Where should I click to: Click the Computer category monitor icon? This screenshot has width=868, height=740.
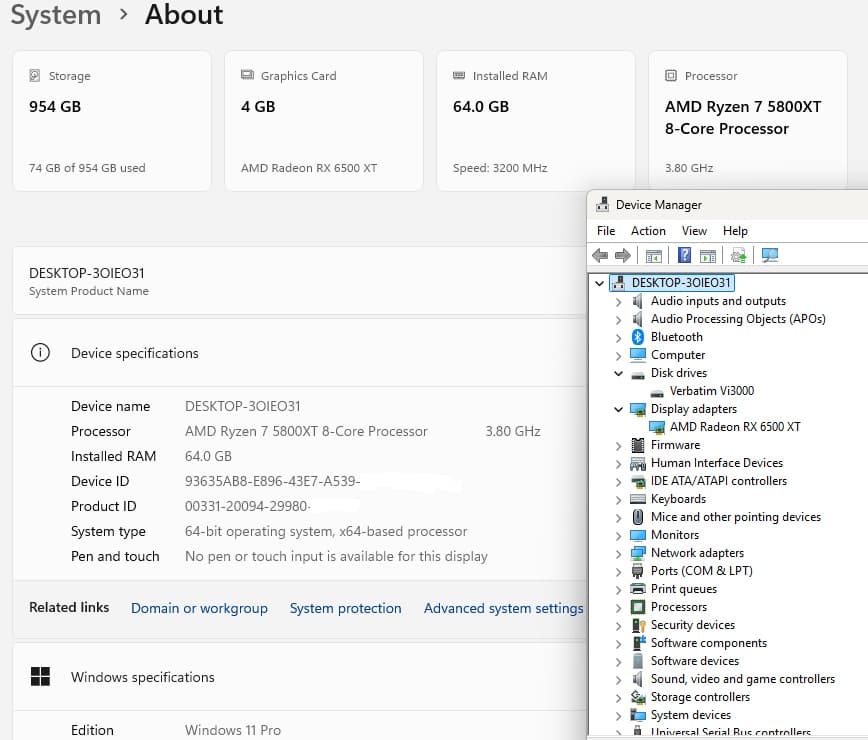[x=638, y=354]
